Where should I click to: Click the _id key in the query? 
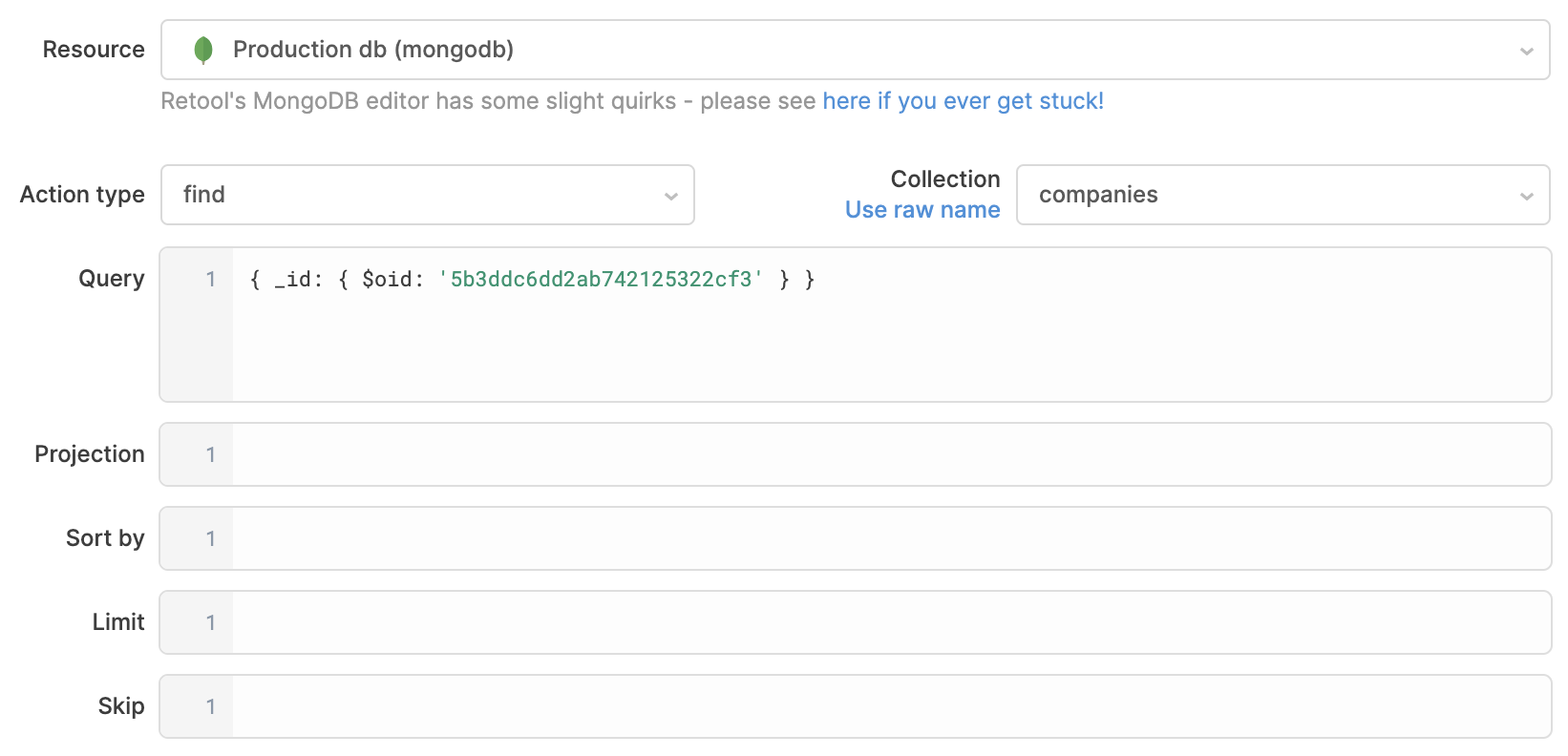pyautogui.click(x=292, y=280)
